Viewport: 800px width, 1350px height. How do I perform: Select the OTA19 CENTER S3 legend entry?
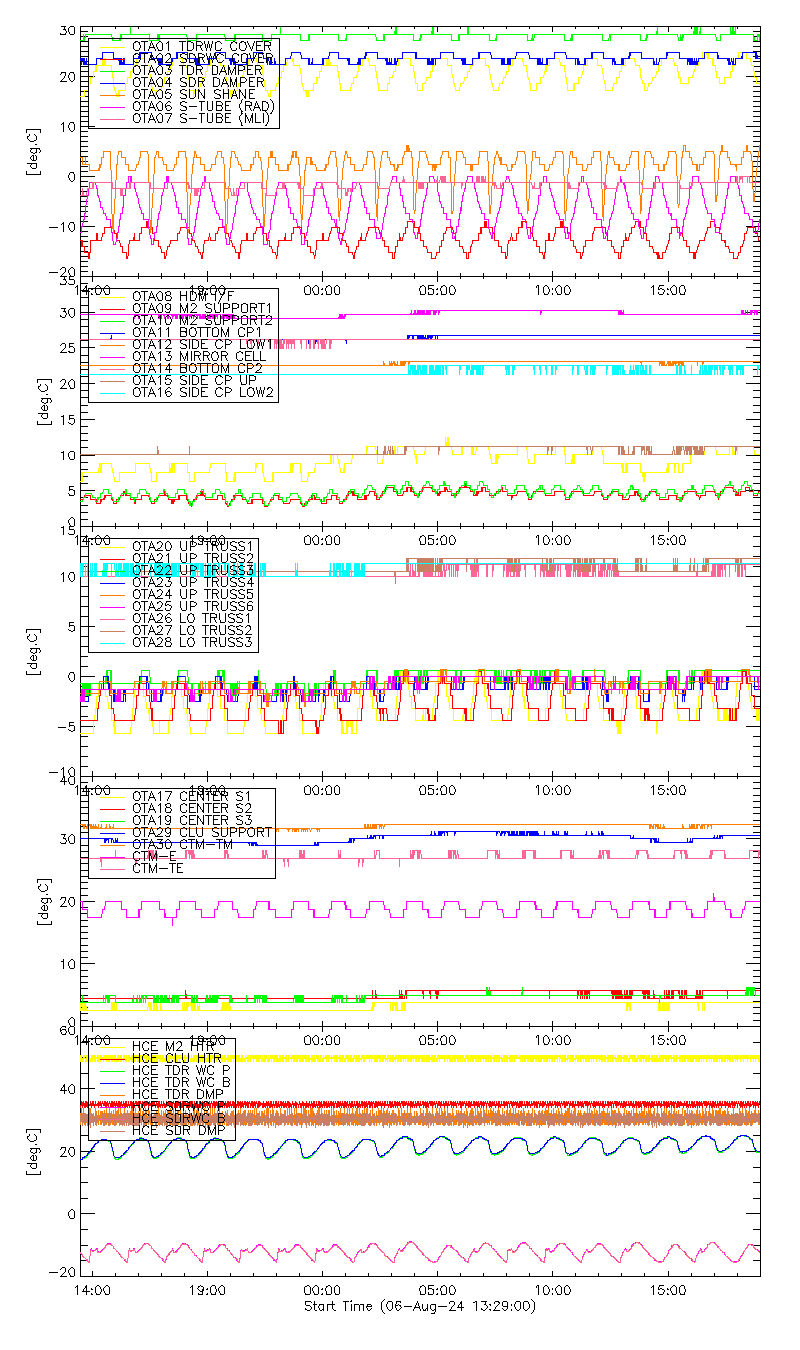(191, 820)
